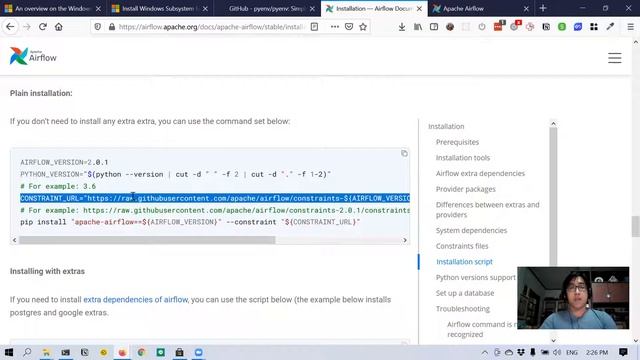
Task: Click the forward navigation arrow
Action: [27, 27]
